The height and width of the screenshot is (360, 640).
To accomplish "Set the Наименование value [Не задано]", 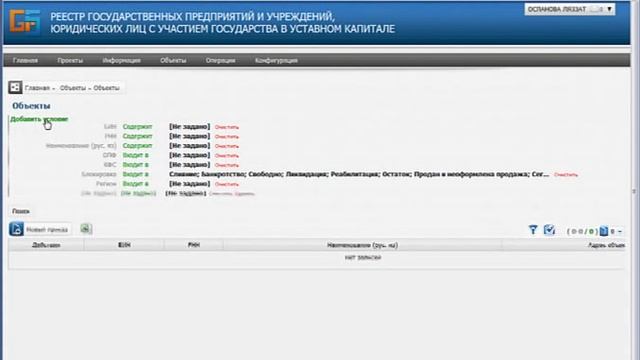I will click(189, 146).
